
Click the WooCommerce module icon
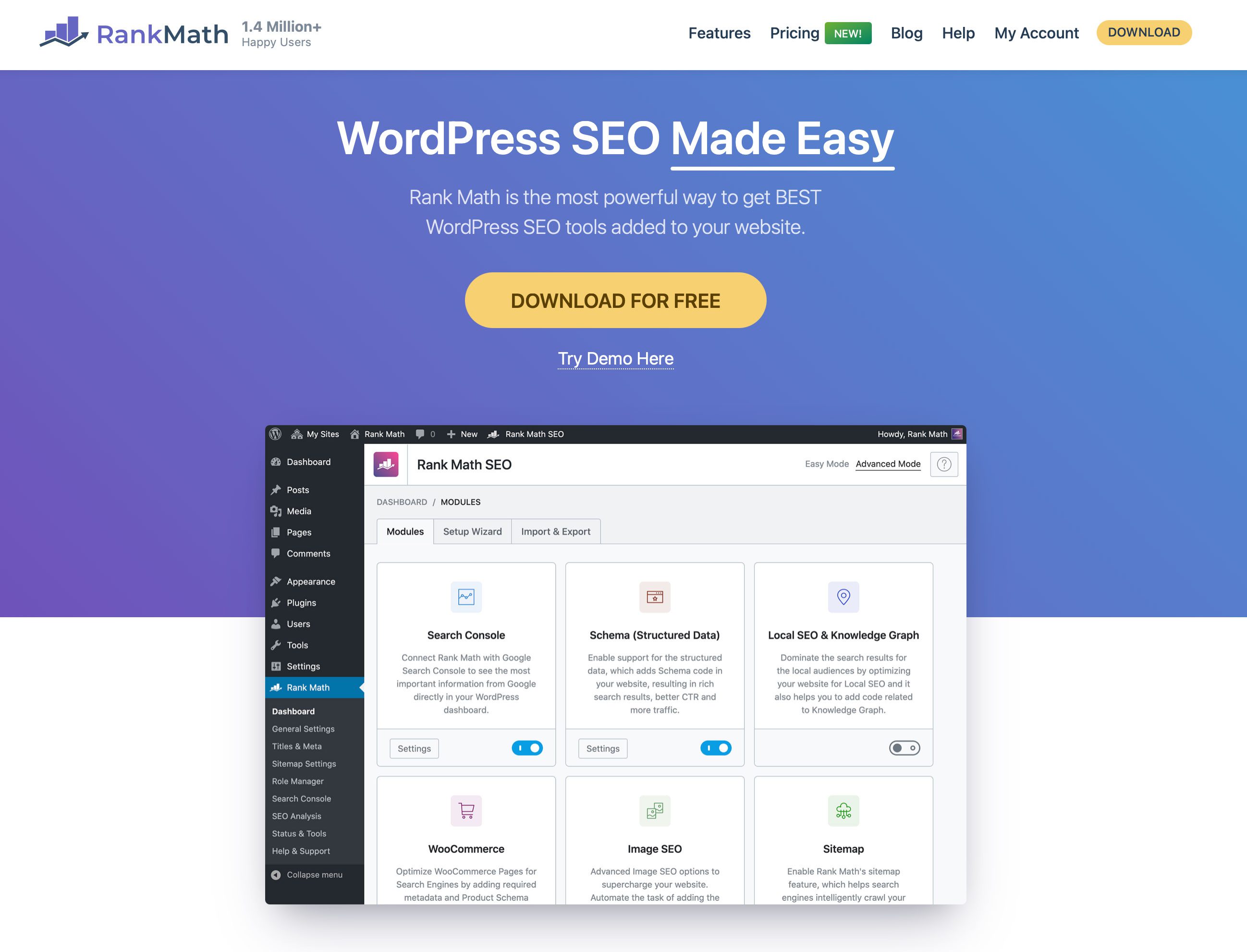(x=465, y=810)
